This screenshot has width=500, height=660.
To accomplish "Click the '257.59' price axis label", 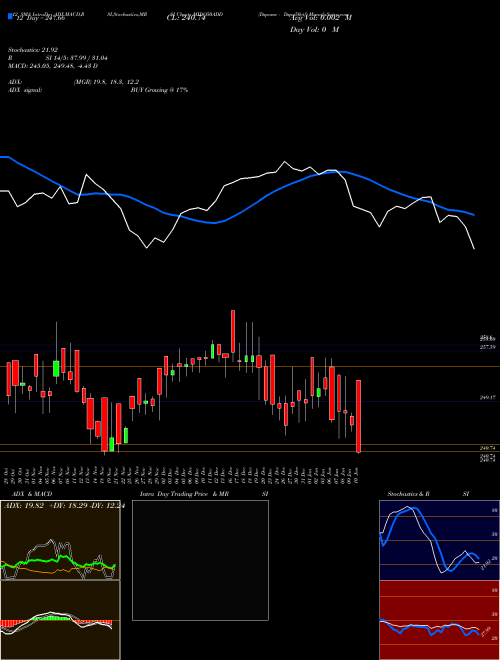I will 487,347.
